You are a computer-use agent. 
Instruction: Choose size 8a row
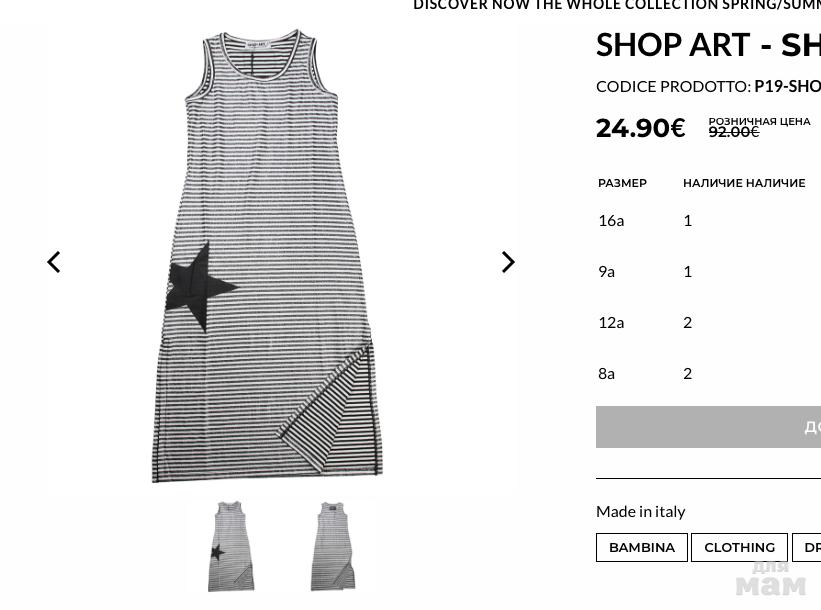[708, 373]
